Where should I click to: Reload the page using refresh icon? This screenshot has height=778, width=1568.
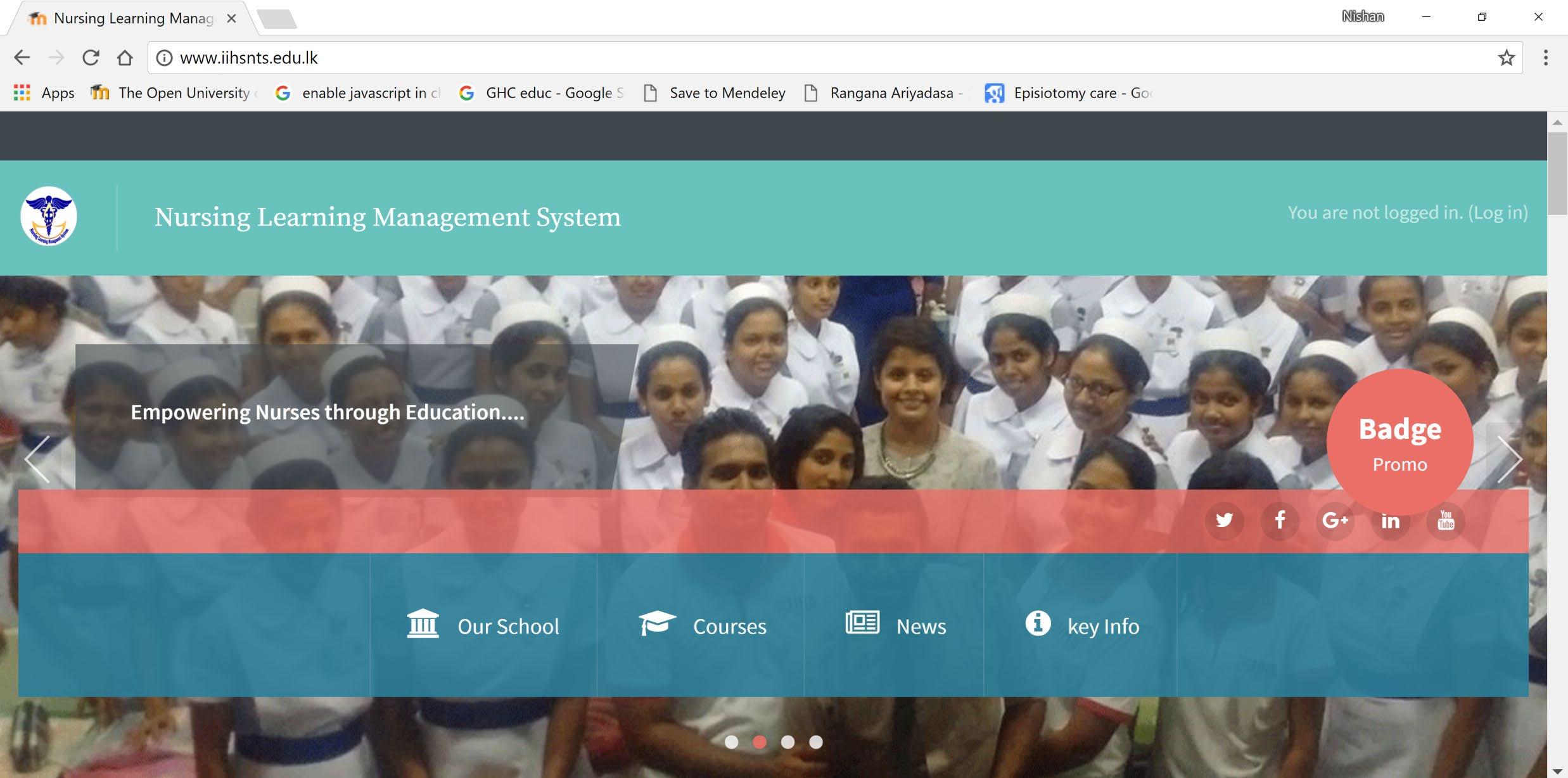pos(91,58)
